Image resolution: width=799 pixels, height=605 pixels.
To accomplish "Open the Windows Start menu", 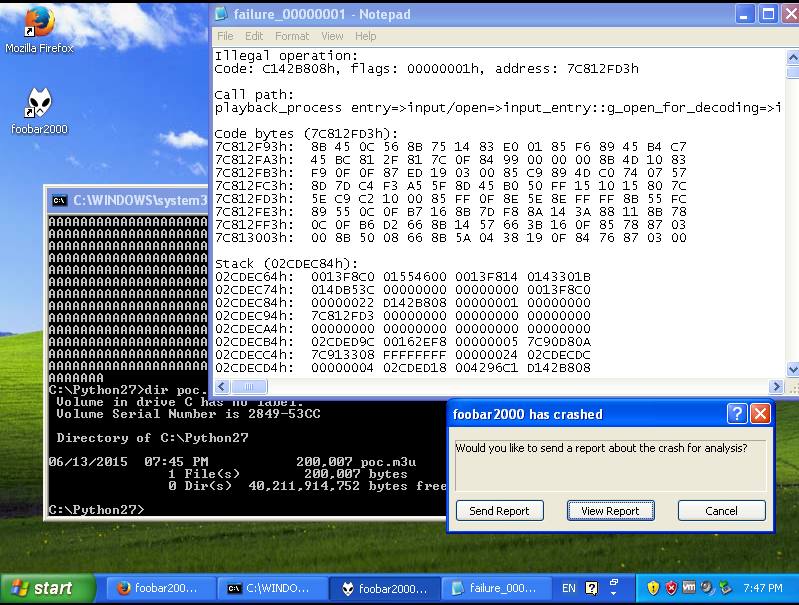I will 47,589.
